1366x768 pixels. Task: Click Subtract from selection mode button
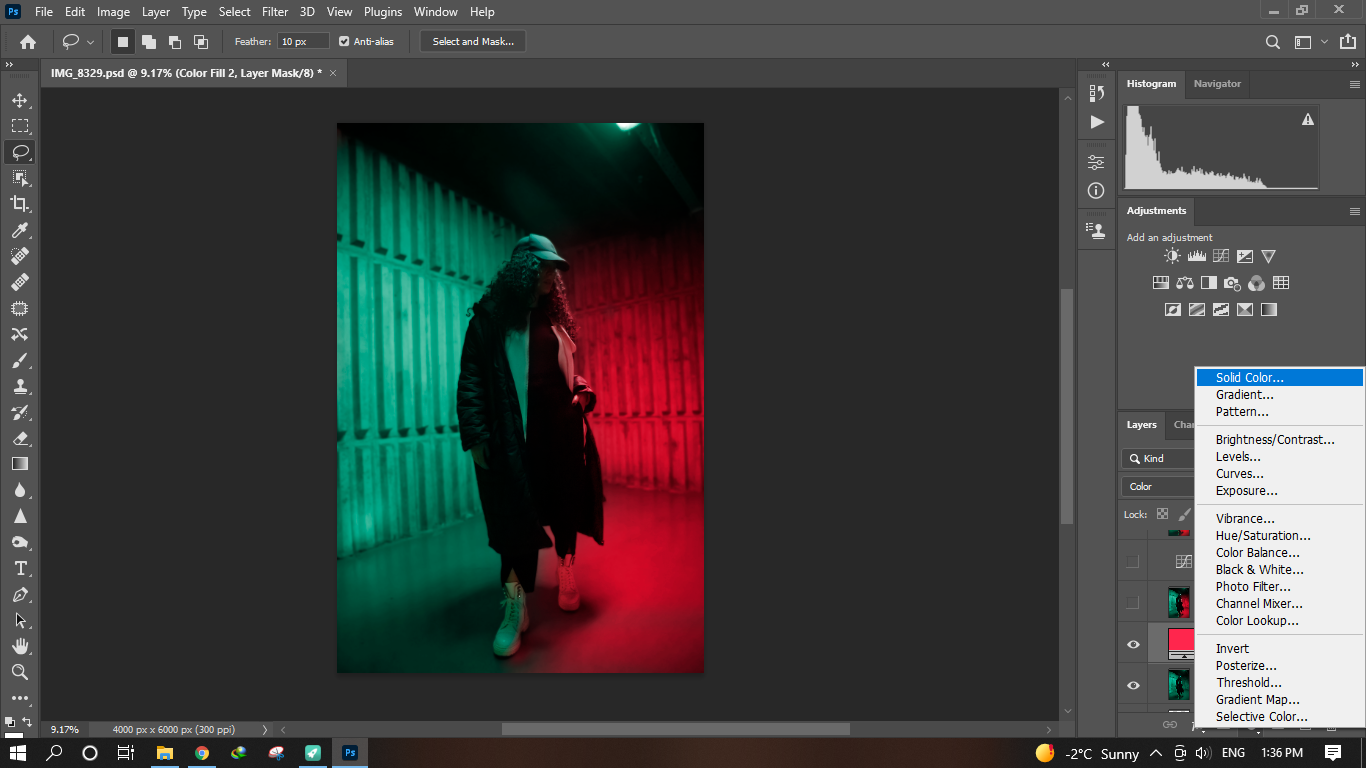click(x=175, y=42)
